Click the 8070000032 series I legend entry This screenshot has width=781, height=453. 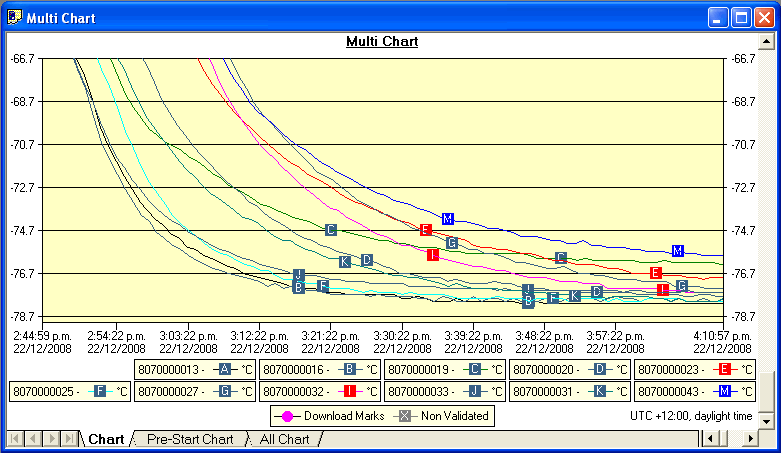(x=320, y=392)
